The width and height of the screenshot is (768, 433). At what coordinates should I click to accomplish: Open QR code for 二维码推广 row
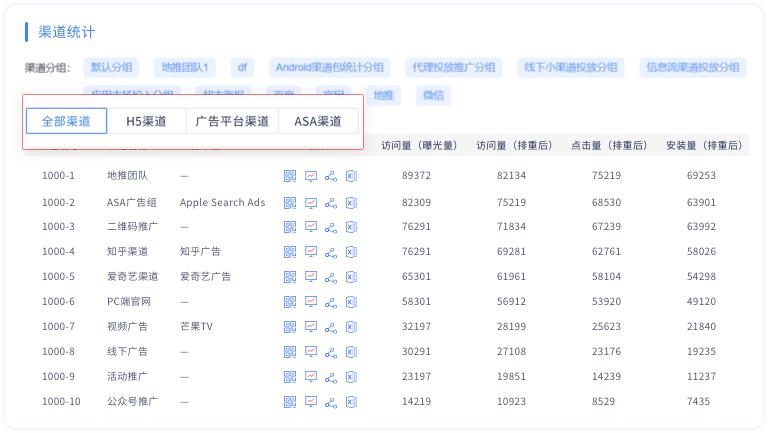290,227
